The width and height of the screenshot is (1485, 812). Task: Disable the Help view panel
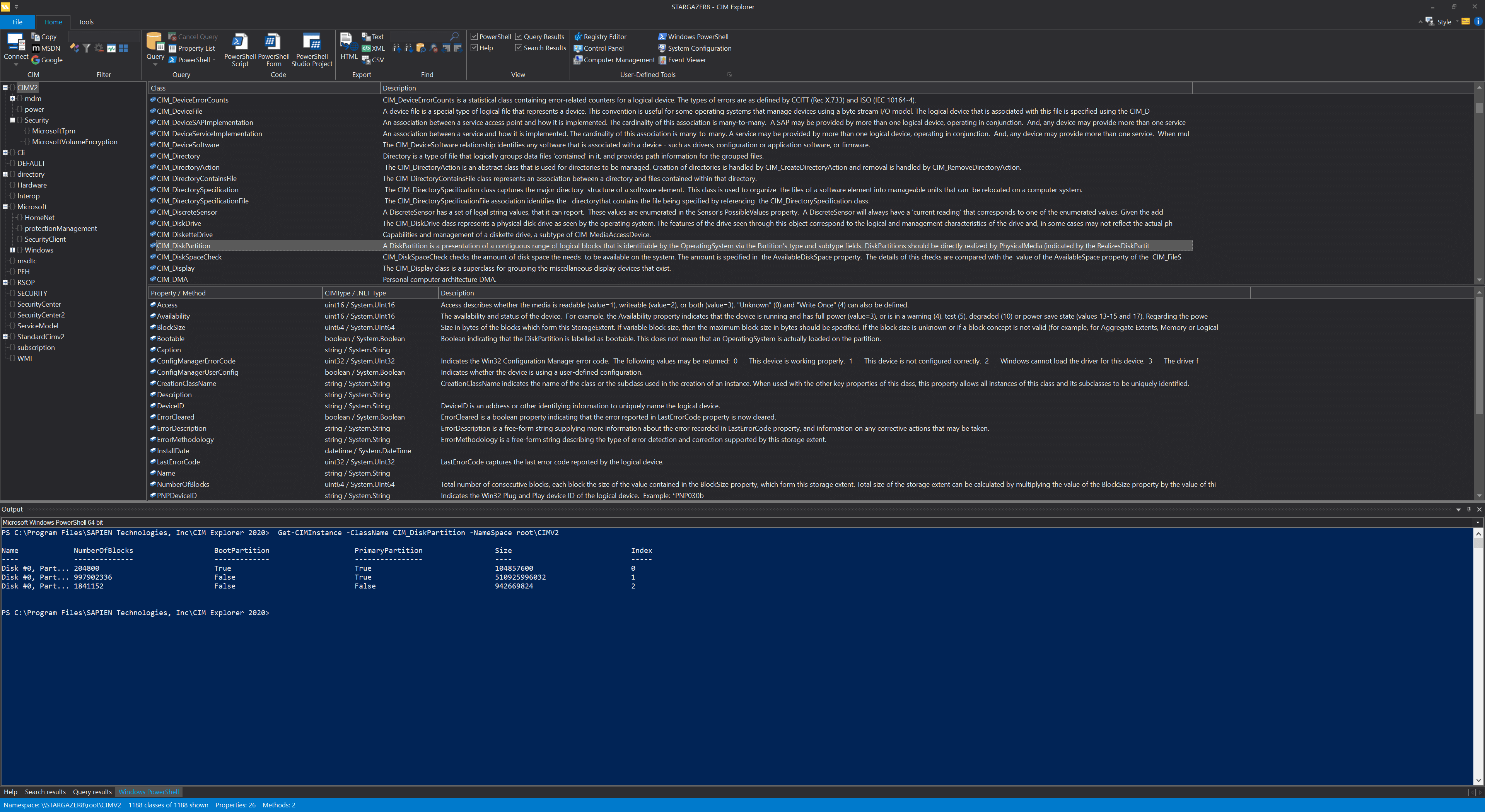pyautogui.click(x=474, y=48)
